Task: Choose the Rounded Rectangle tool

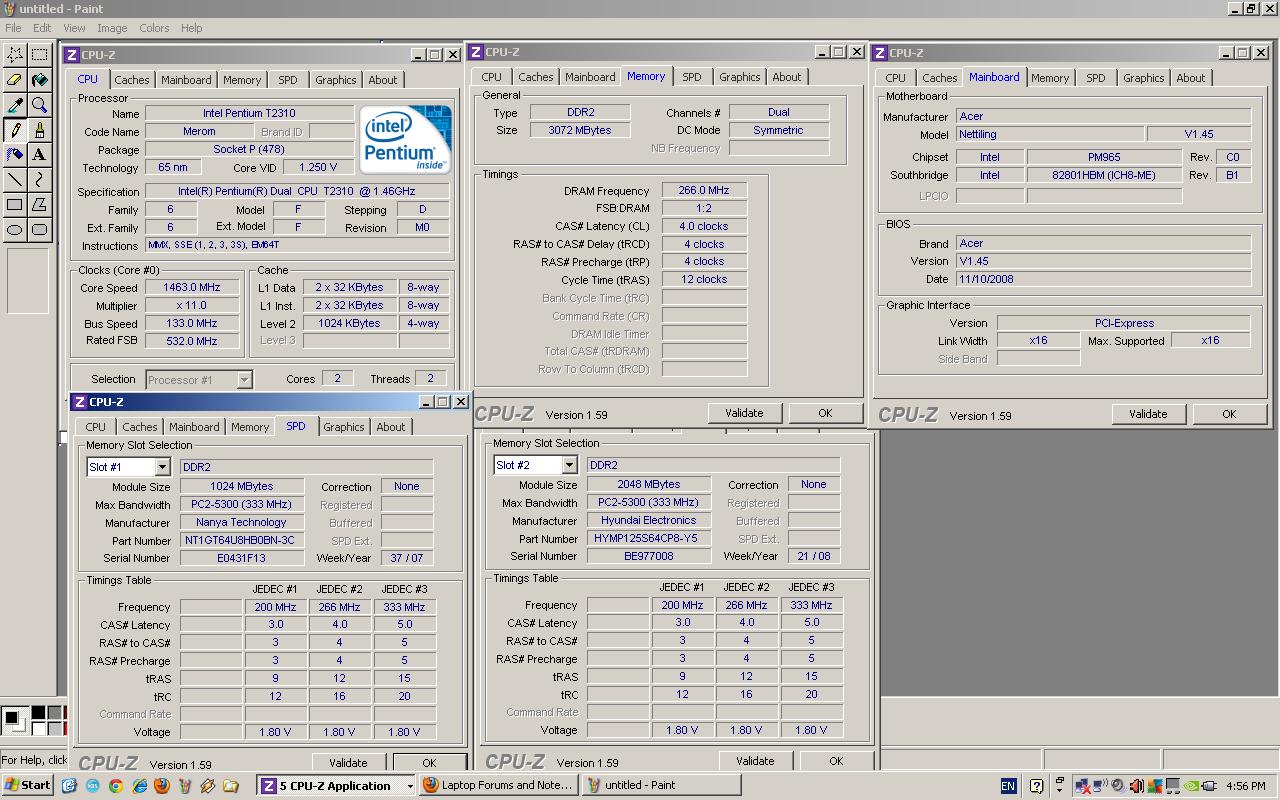Action: click(x=39, y=230)
